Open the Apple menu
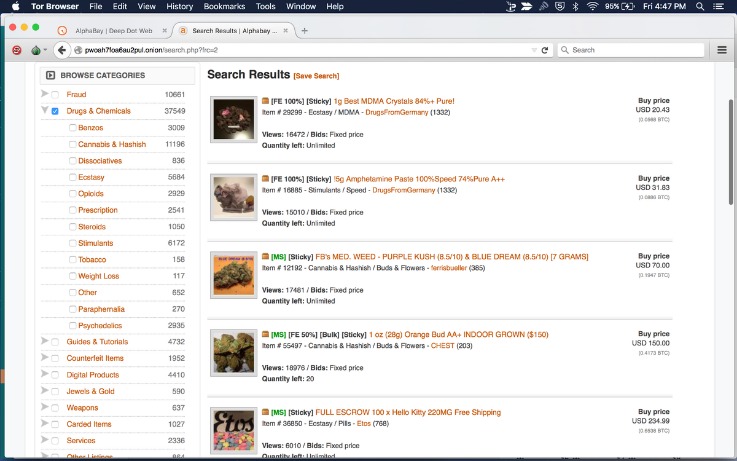737x461 pixels. [15, 6]
